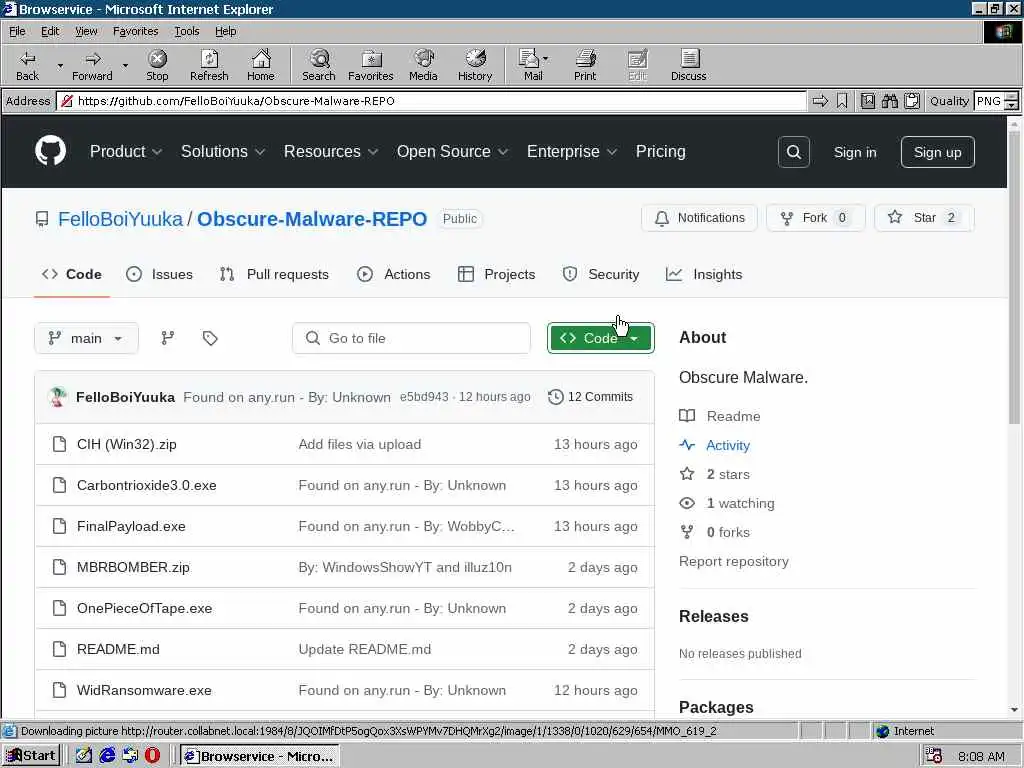
Task: Click the Internet Explorer quick launch icon
Action: click(x=107, y=756)
